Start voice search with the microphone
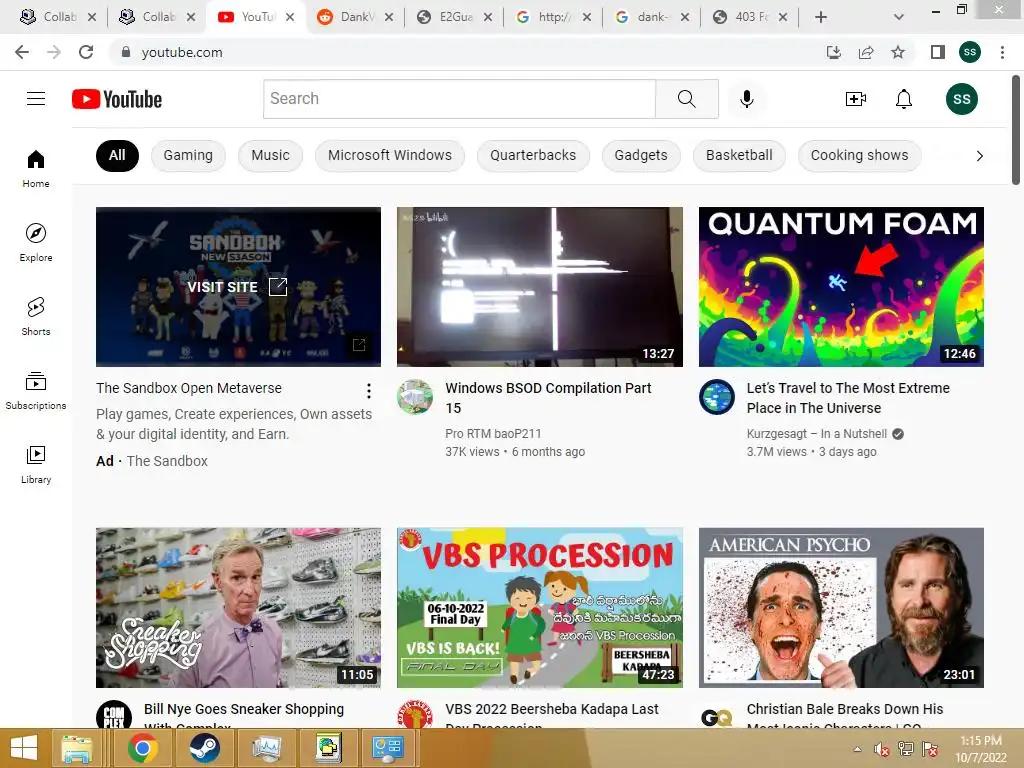Viewport: 1024px width, 768px height. pos(746,99)
